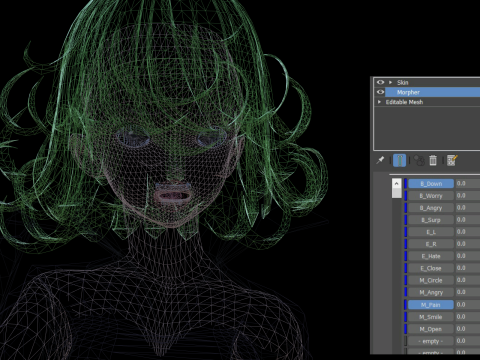Click the blue indicator beside B_Down
This screenshot has height=360, width=480.
pos(406,184)
